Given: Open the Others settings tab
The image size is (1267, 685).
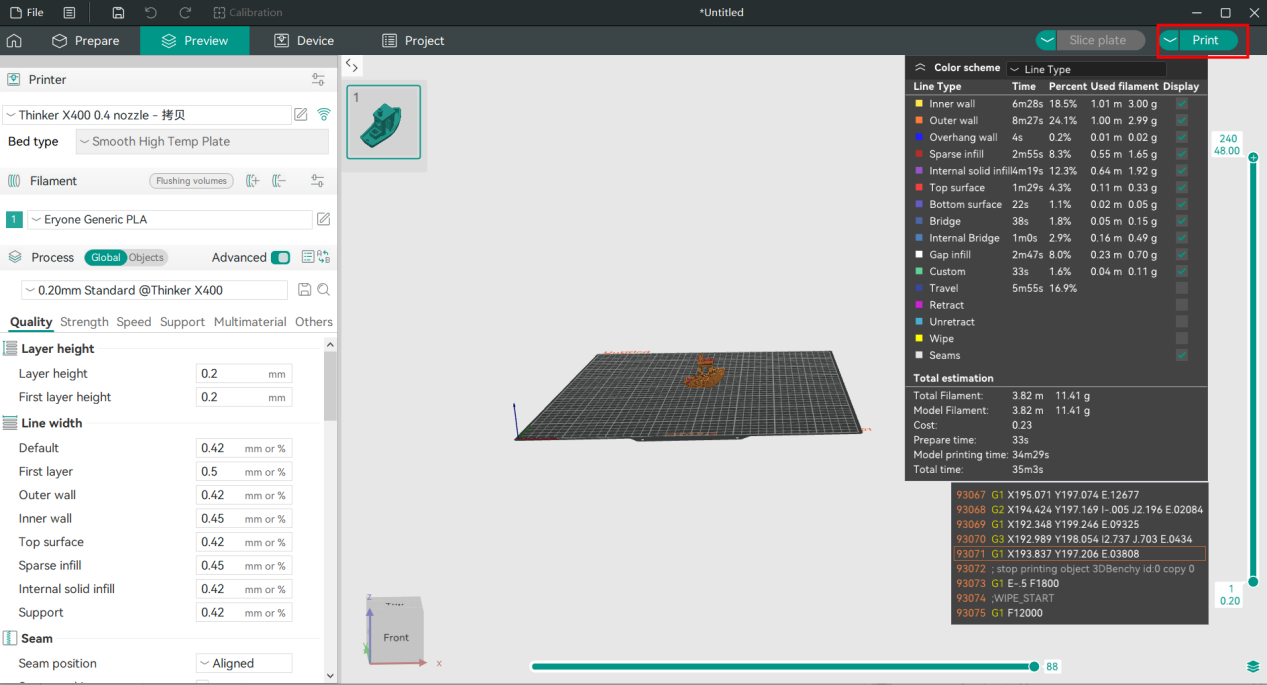Looking at the screenshot, I should pos(314,322).
